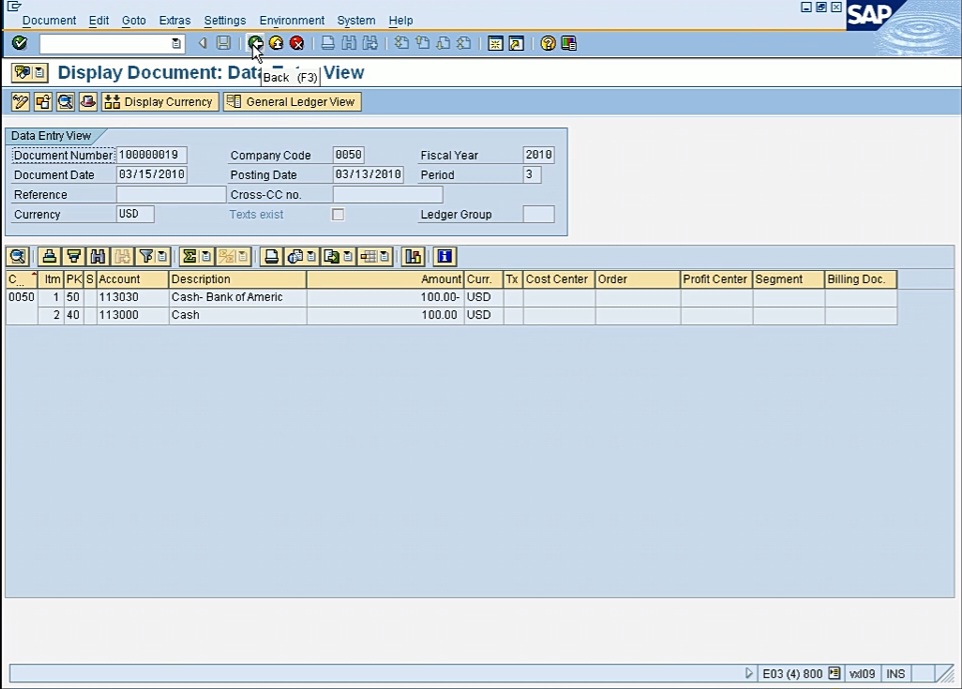This screenshot has width=962, height=689.
Task: Select the amount cell 100.00-
Action: coord(385,297)
